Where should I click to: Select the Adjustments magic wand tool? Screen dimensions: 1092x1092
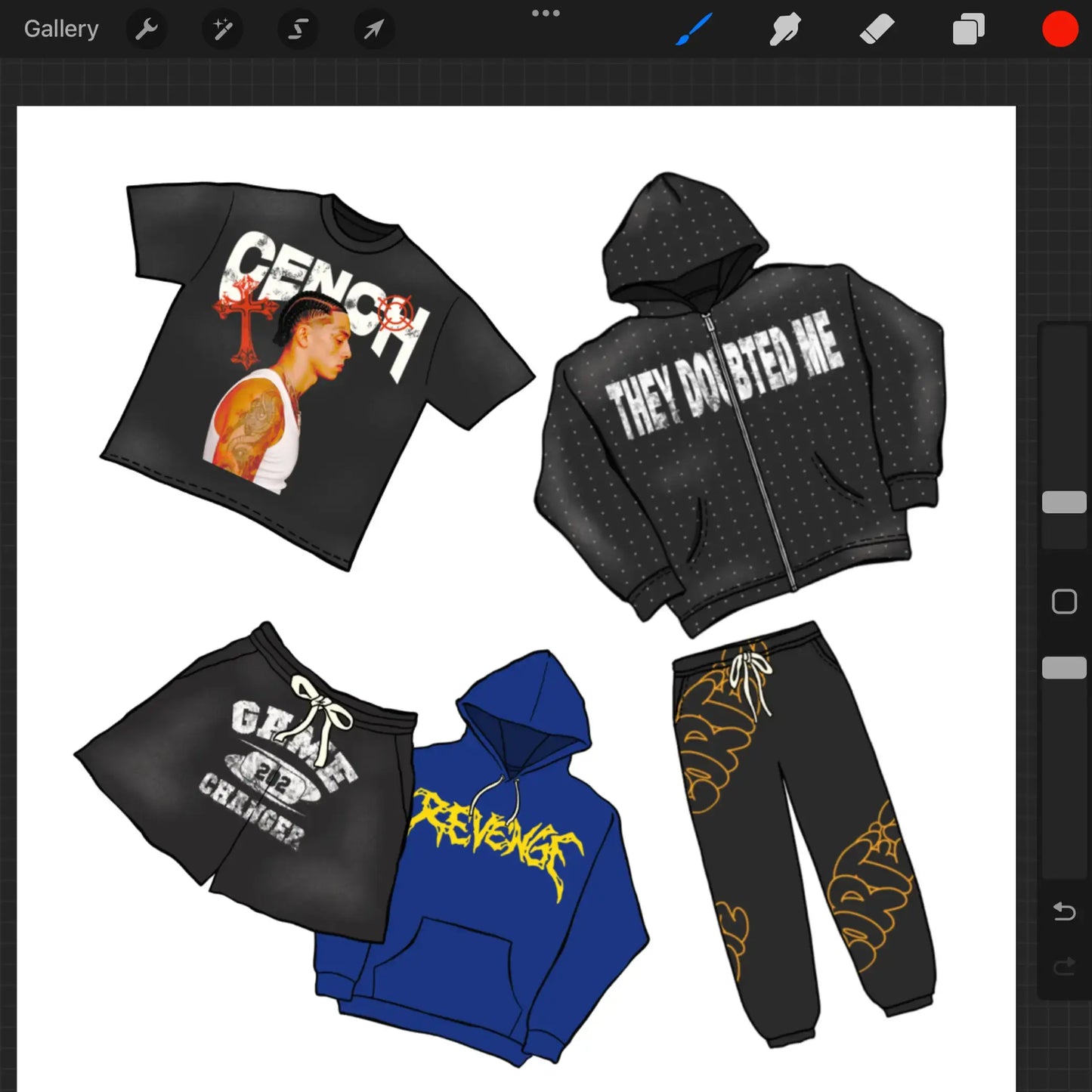222,29
